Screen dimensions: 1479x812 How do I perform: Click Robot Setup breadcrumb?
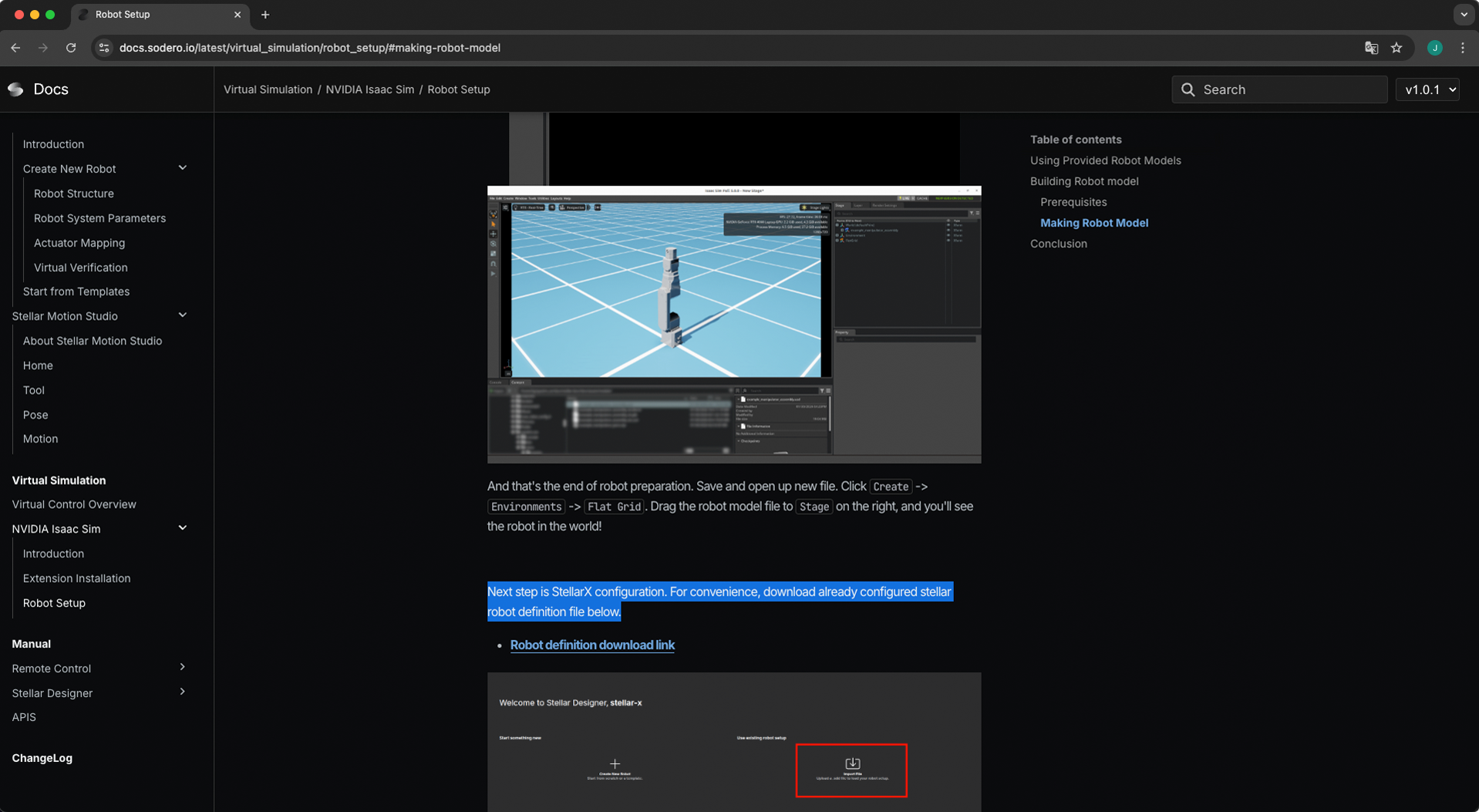click(459, 89)
